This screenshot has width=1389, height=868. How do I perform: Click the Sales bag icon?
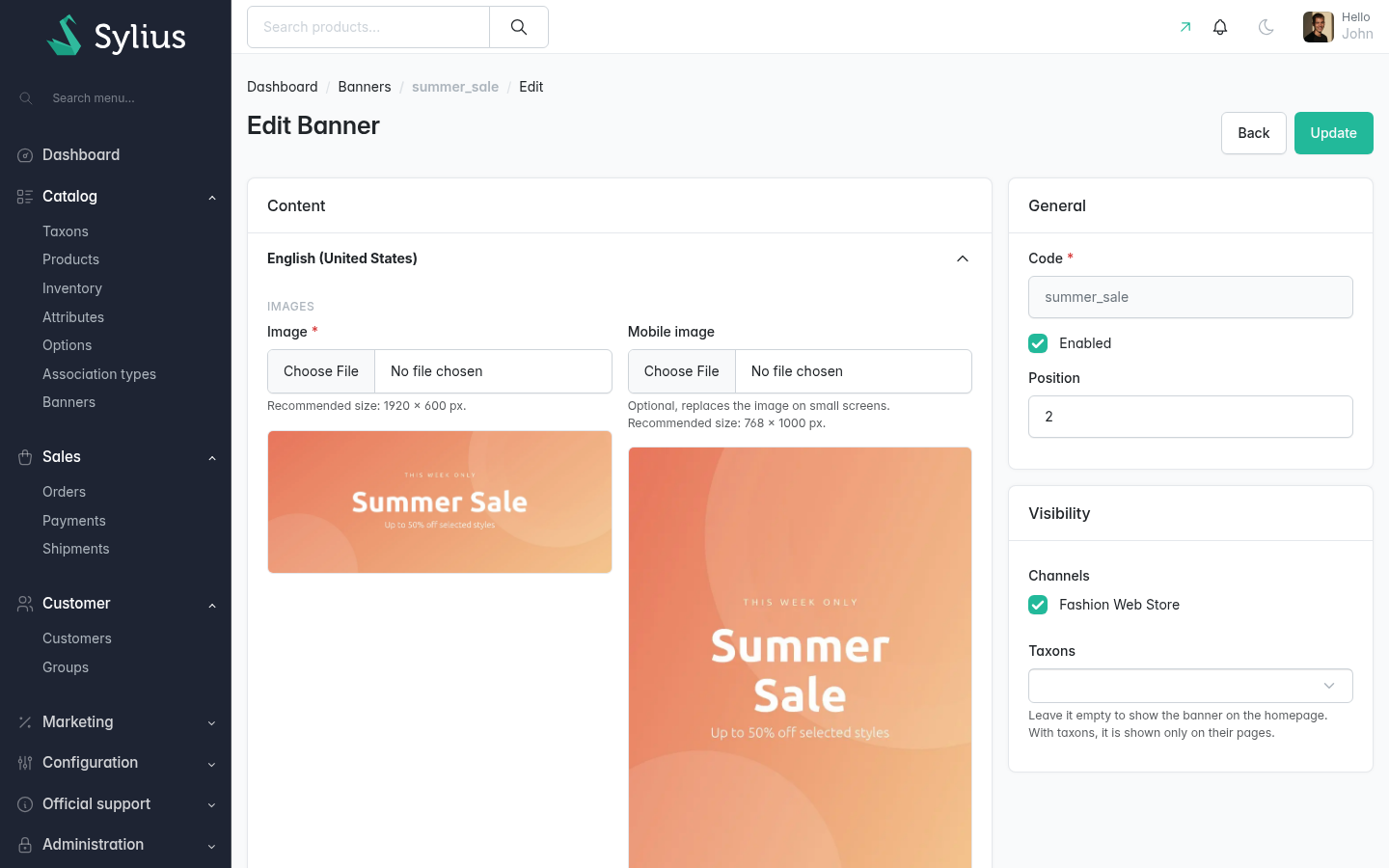point(25,457)
